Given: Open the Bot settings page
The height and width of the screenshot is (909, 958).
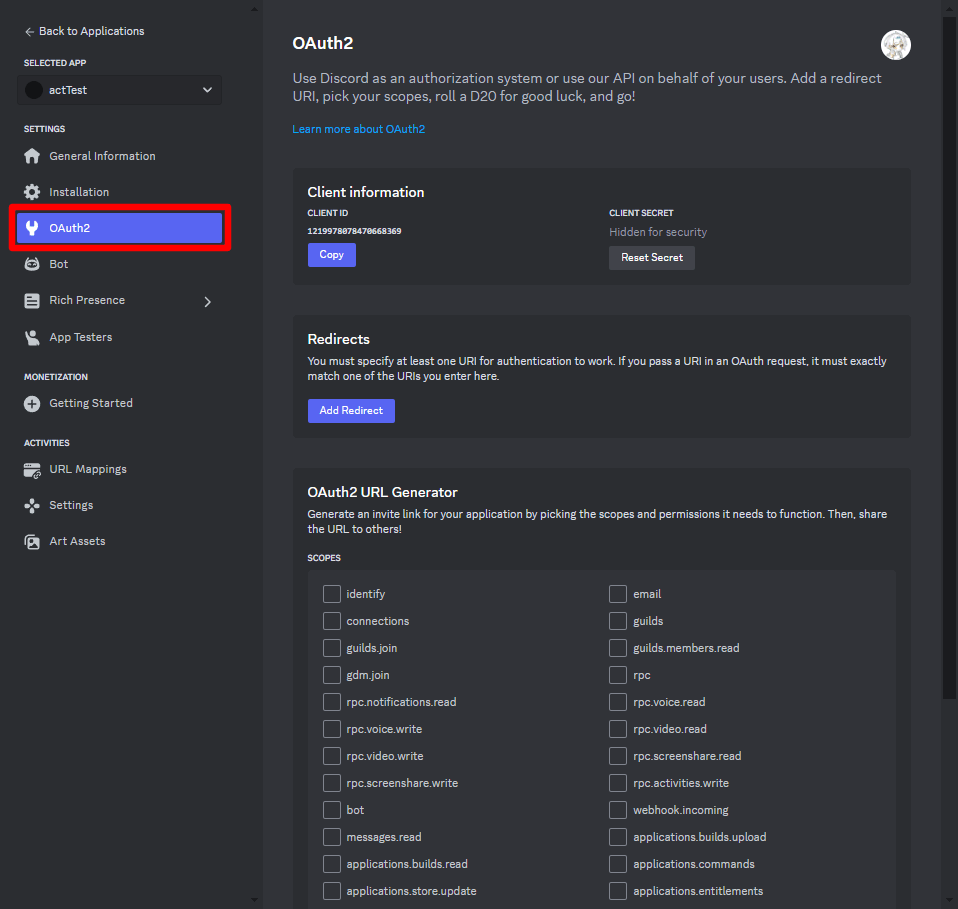Looking at the screenshot, I should [x=119, y=264].
